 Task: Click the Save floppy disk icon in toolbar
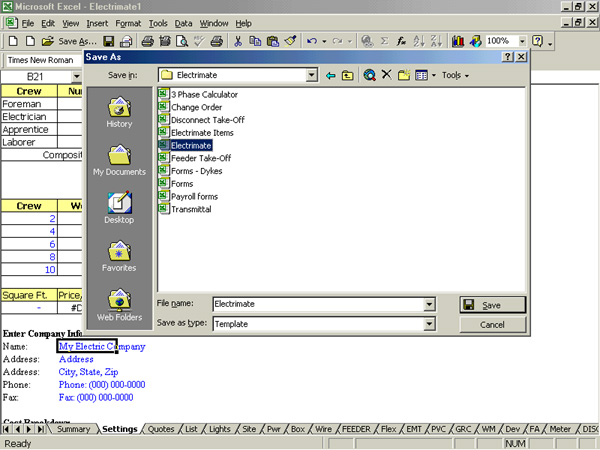point(109,41)
